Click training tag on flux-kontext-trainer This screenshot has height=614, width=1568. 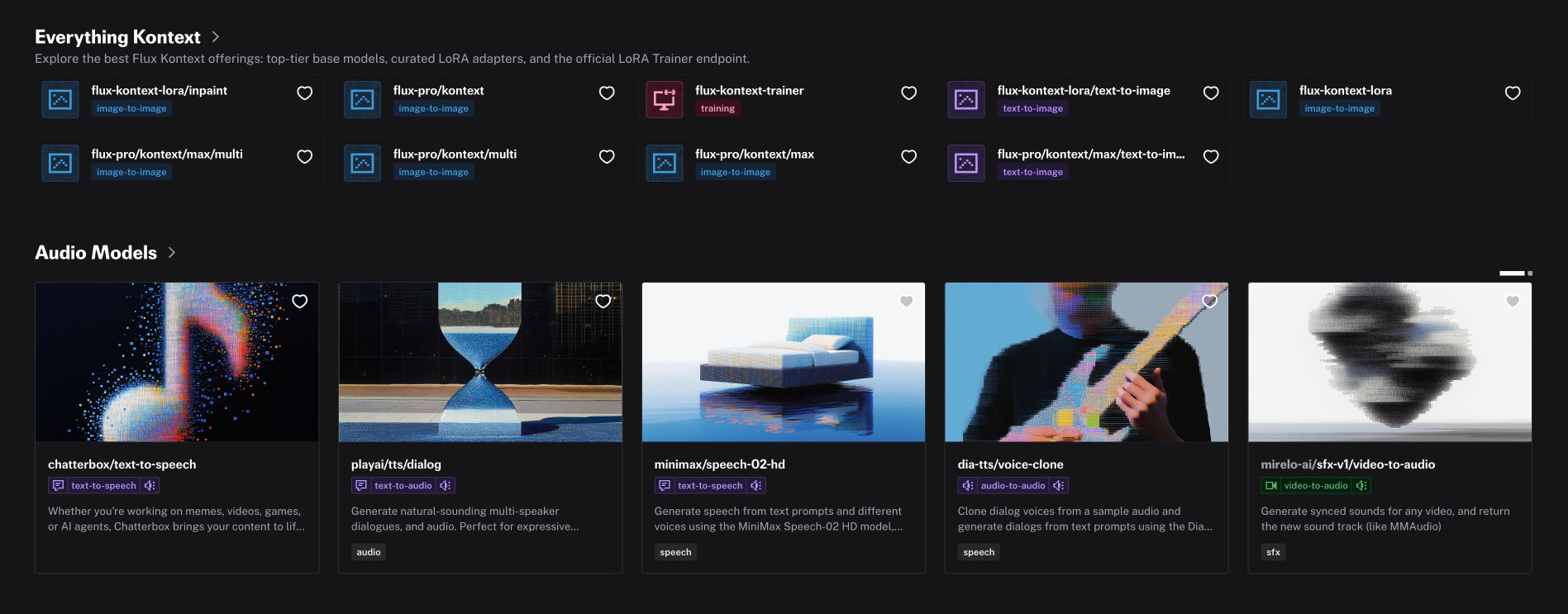pos(717,109)
